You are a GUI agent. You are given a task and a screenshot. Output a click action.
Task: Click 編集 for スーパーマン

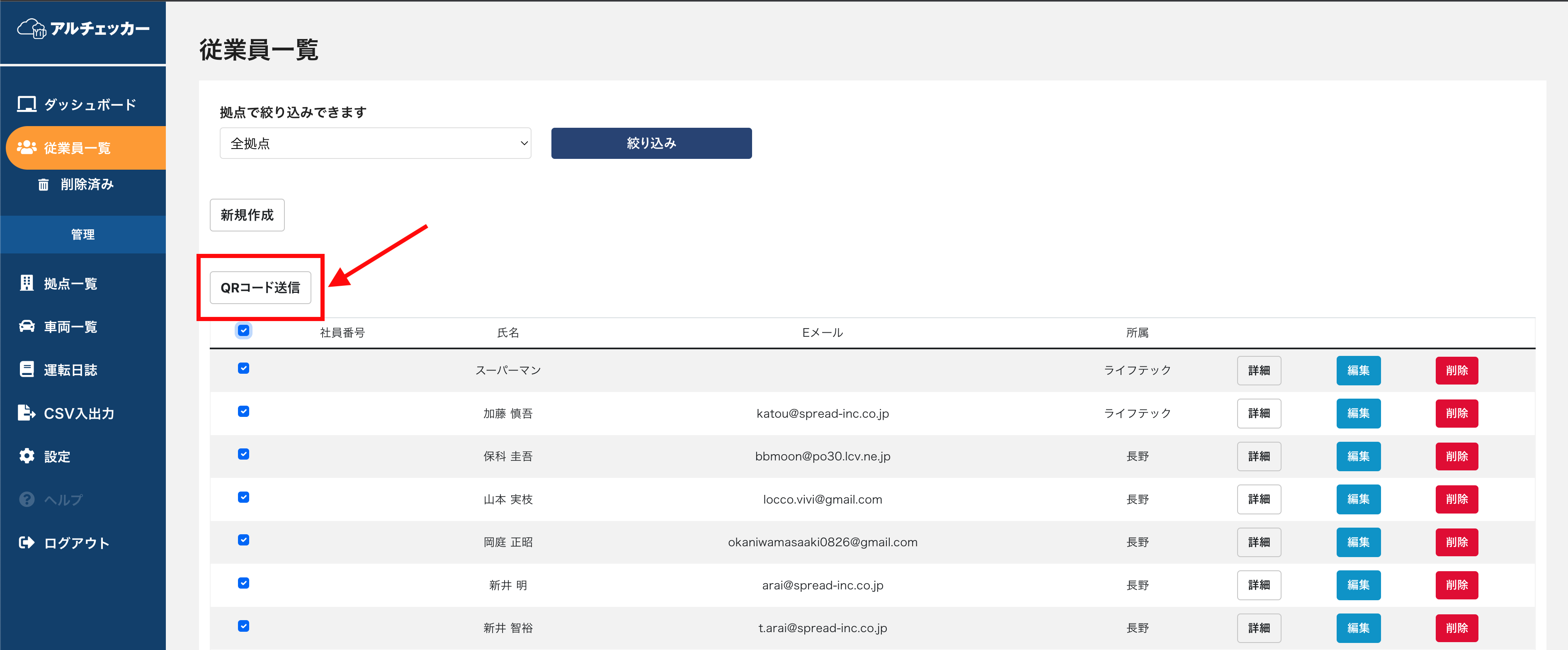coord(1358,370)
